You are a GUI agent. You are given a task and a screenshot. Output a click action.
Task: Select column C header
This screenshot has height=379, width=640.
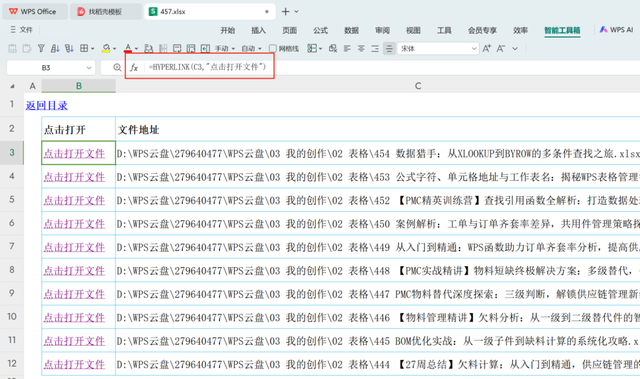pyautogui.click(x=418, y=86)
